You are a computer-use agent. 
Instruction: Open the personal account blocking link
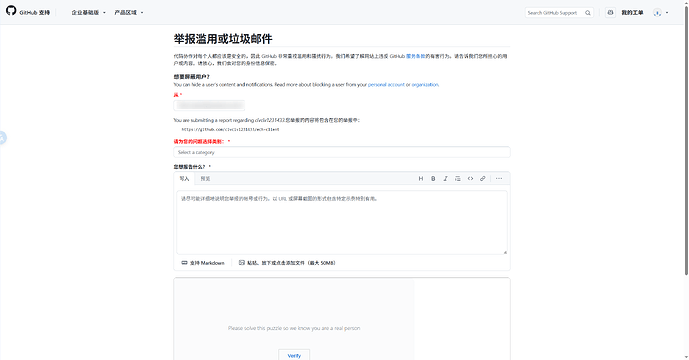(x=386, y=85)
